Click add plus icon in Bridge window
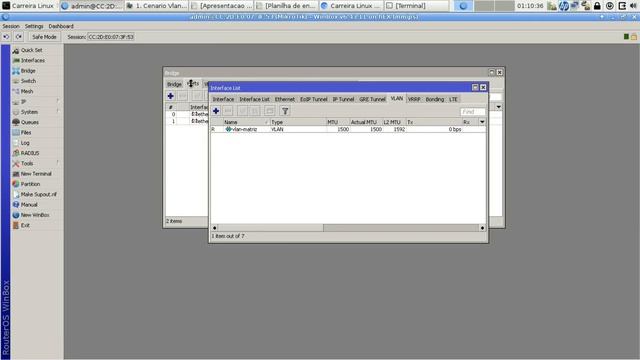The image size is (640, 360). click(171, 96)
